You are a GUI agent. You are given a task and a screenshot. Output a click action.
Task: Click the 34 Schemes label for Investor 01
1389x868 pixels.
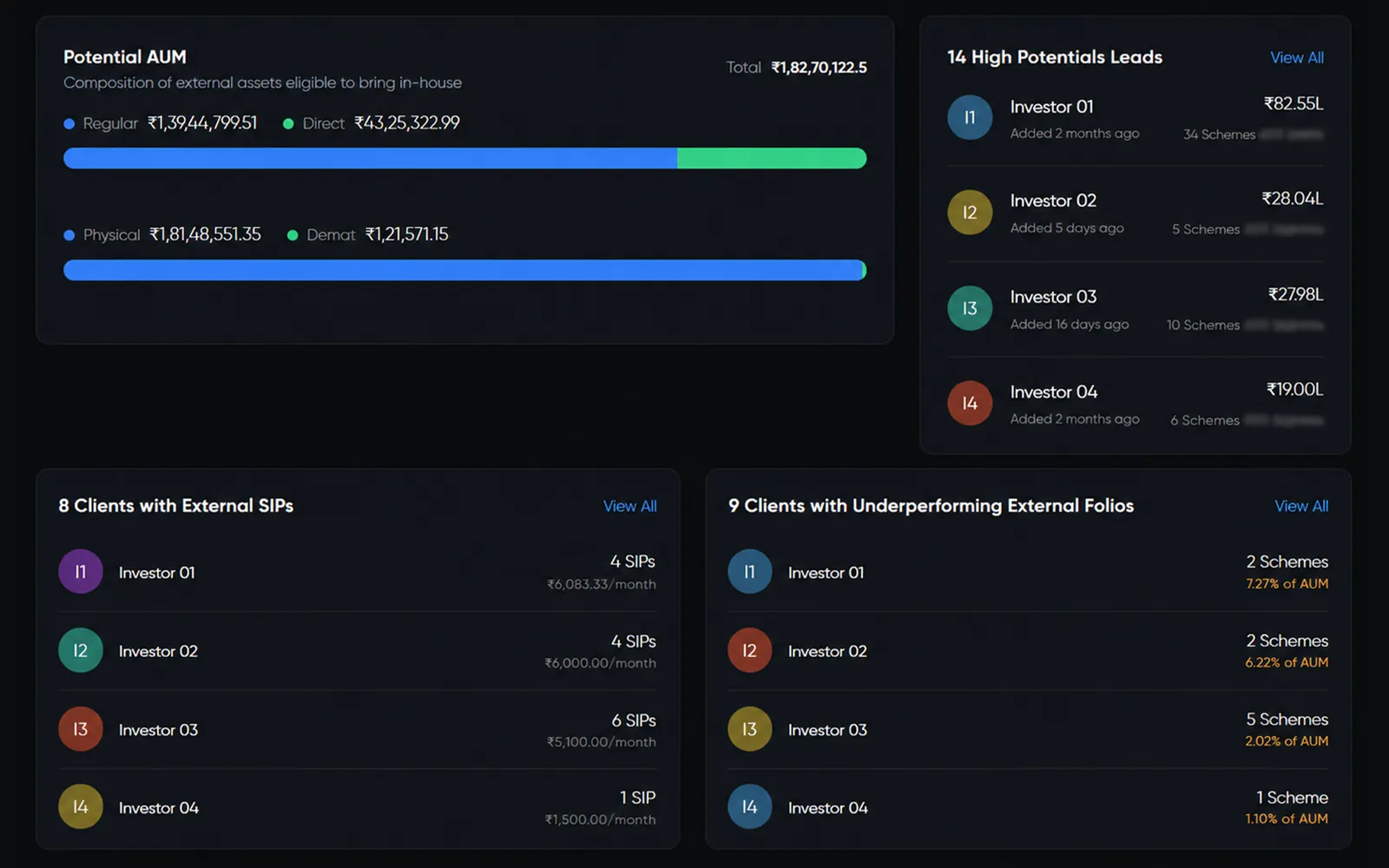(x=1219, y=135)
